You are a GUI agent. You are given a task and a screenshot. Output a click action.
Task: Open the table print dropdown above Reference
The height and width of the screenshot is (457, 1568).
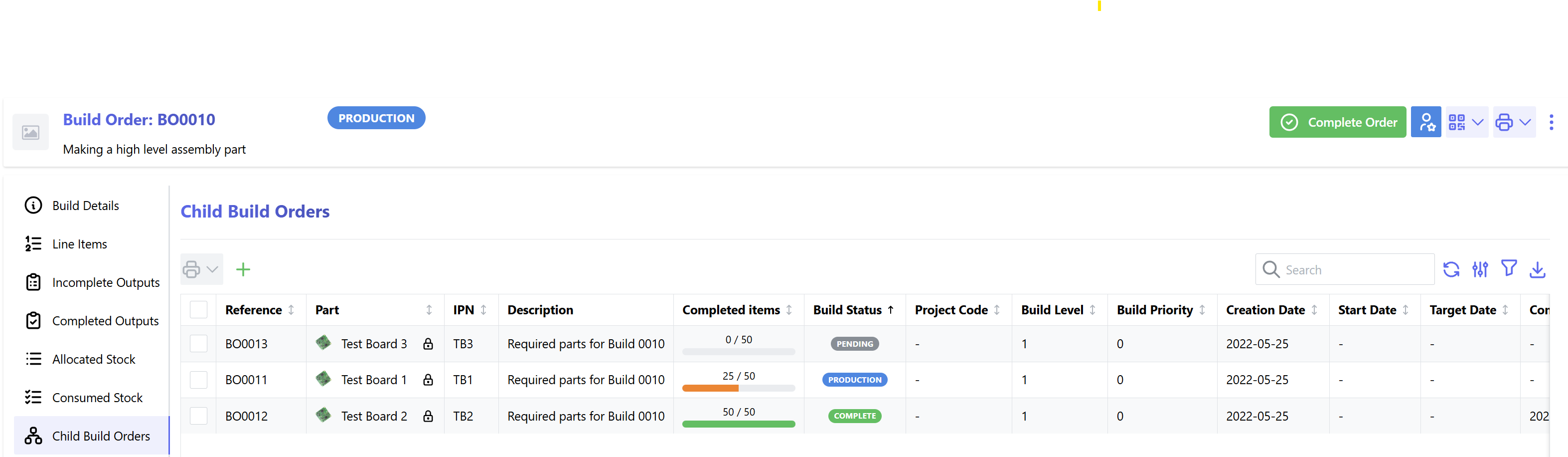pos(201,269)
